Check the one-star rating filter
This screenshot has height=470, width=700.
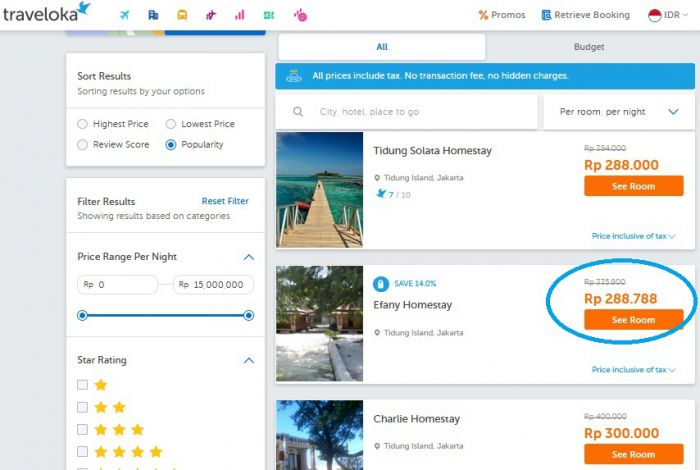(82, 385)
